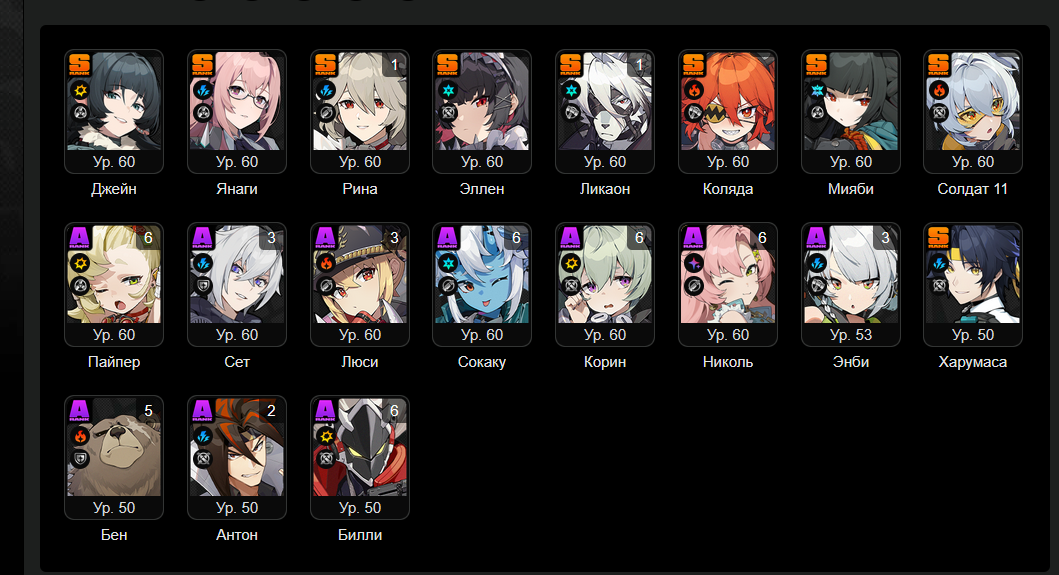Select the Джейн character card
The height and width of the screenshot is (575, 1059).
(x=113, y=111)
